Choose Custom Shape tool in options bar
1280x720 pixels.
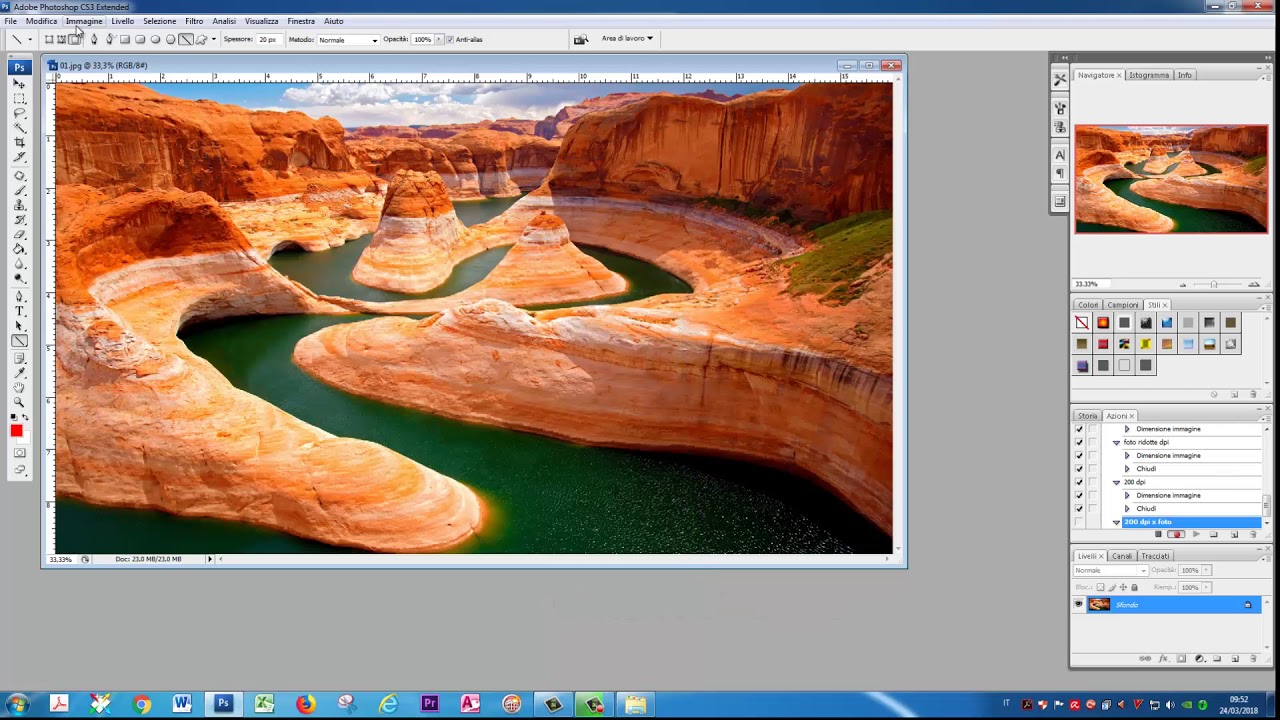pos(201,39)
